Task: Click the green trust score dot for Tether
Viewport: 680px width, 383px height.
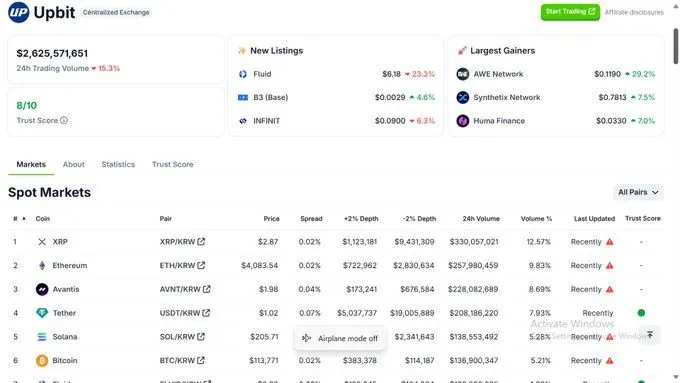Action: pos(641,313)
